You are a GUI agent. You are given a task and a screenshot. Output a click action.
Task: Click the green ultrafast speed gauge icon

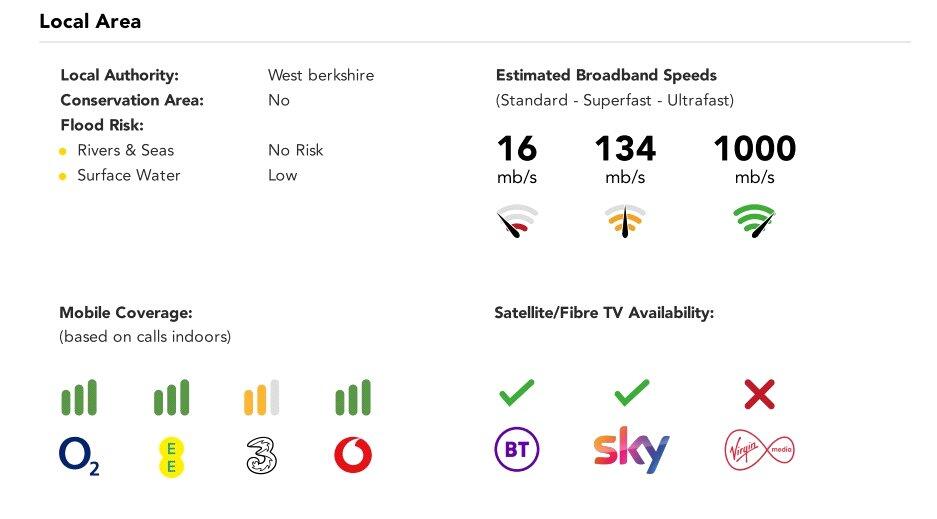[x=754, y=220]
